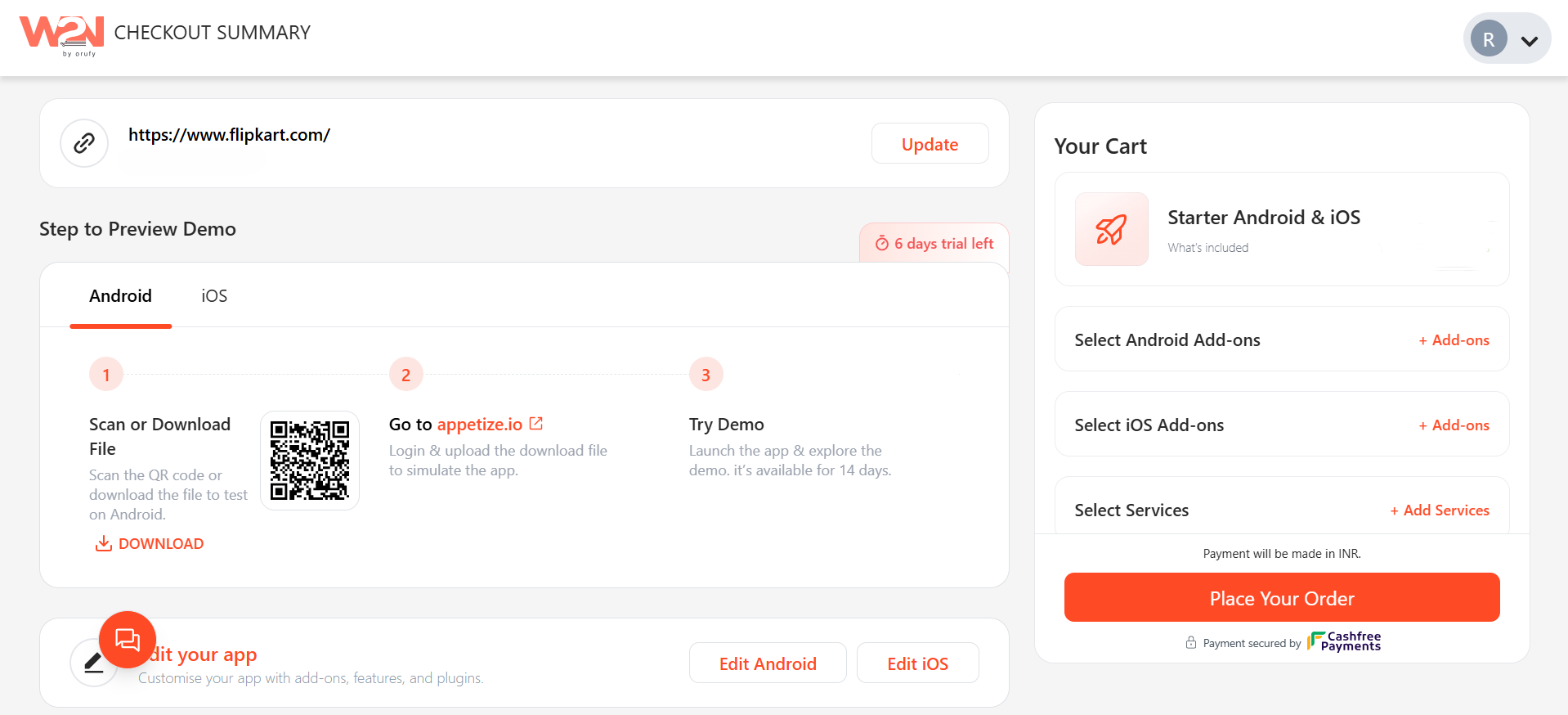The width and height of the screenshot is (1568, 715).
Task: Click the external-link icon beside appetize.io
Action: [x=536, y=423]
